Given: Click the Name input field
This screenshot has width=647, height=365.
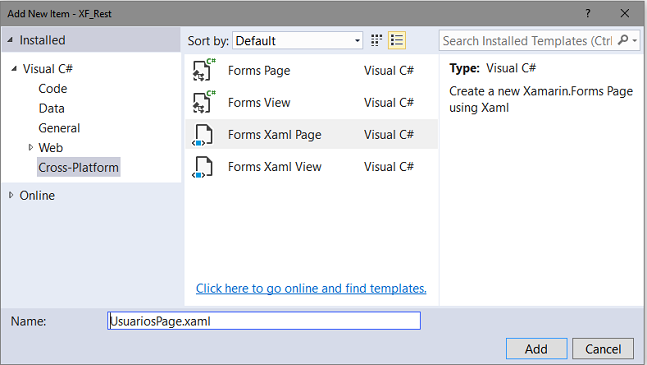Looking at the screenshot, I should [x=264, y=321].
